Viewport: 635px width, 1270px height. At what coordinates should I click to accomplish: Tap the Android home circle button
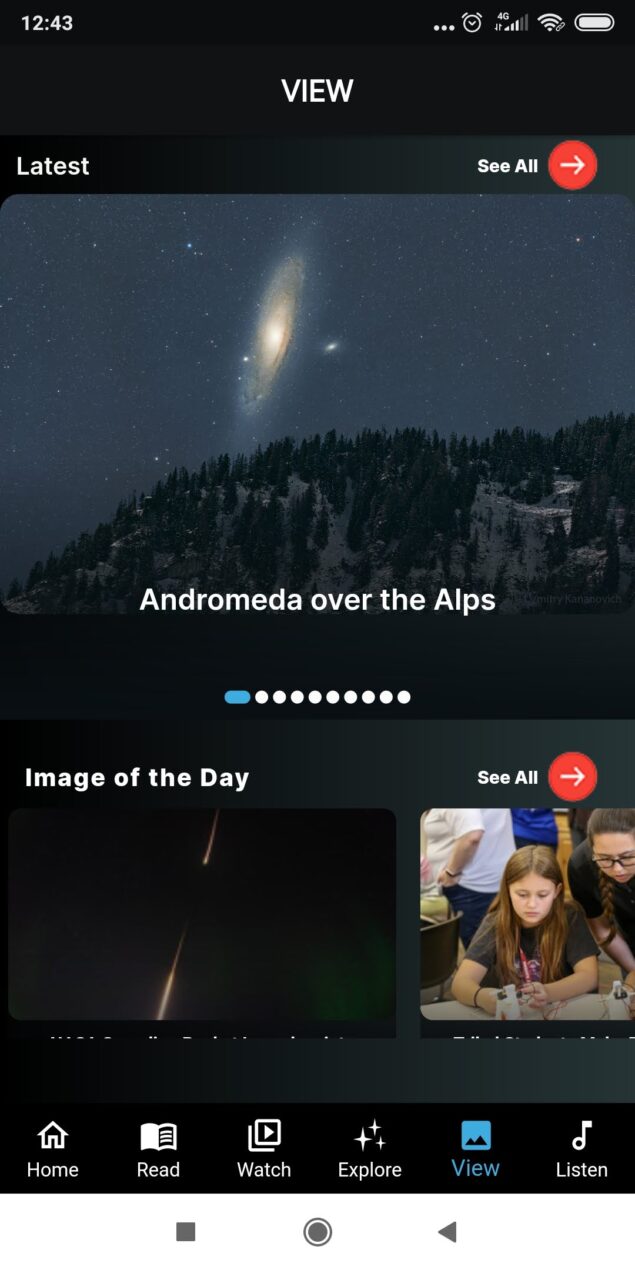coord(318,1232)
